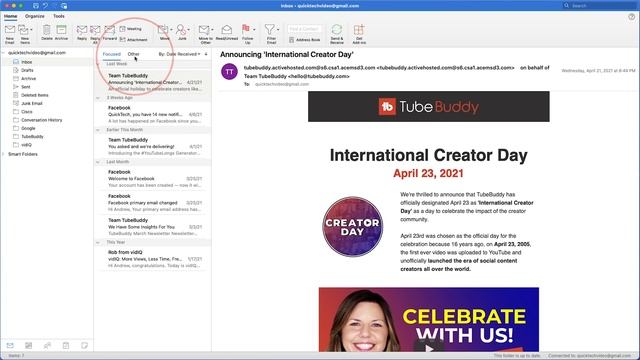Click the help question mark icon
The height and width of the screenshot is (360, 640).
(x=631, y=17)
